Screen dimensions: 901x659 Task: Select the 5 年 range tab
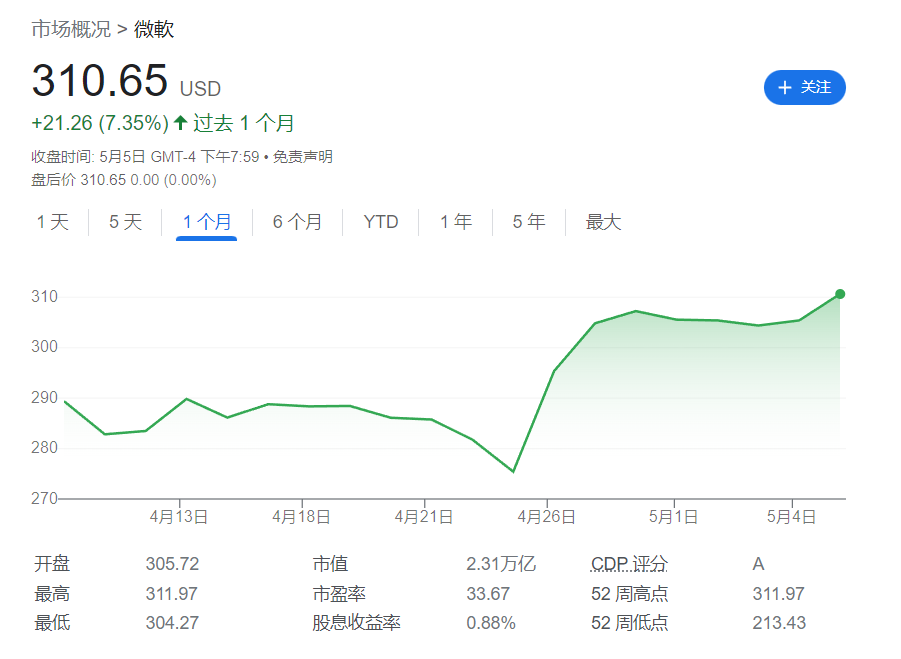pyautogui.click(x=529, y=222)
